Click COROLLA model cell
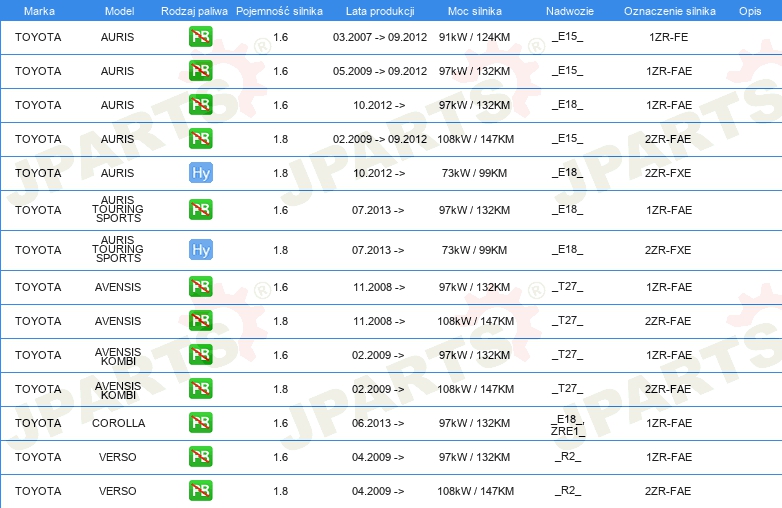 pyautogui.click(x=118, y=423)
